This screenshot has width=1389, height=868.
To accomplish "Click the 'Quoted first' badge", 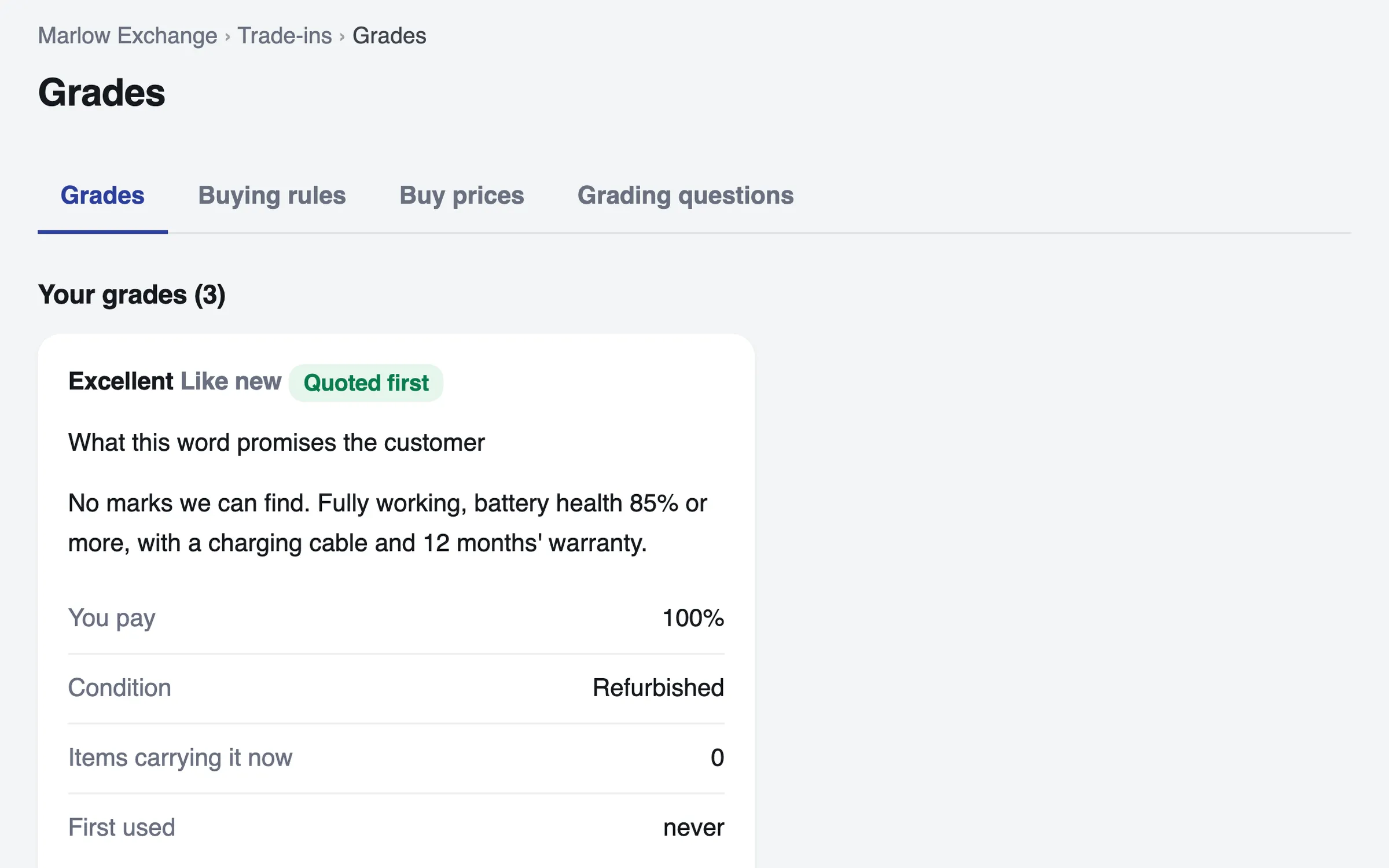I will click(366, 382).
